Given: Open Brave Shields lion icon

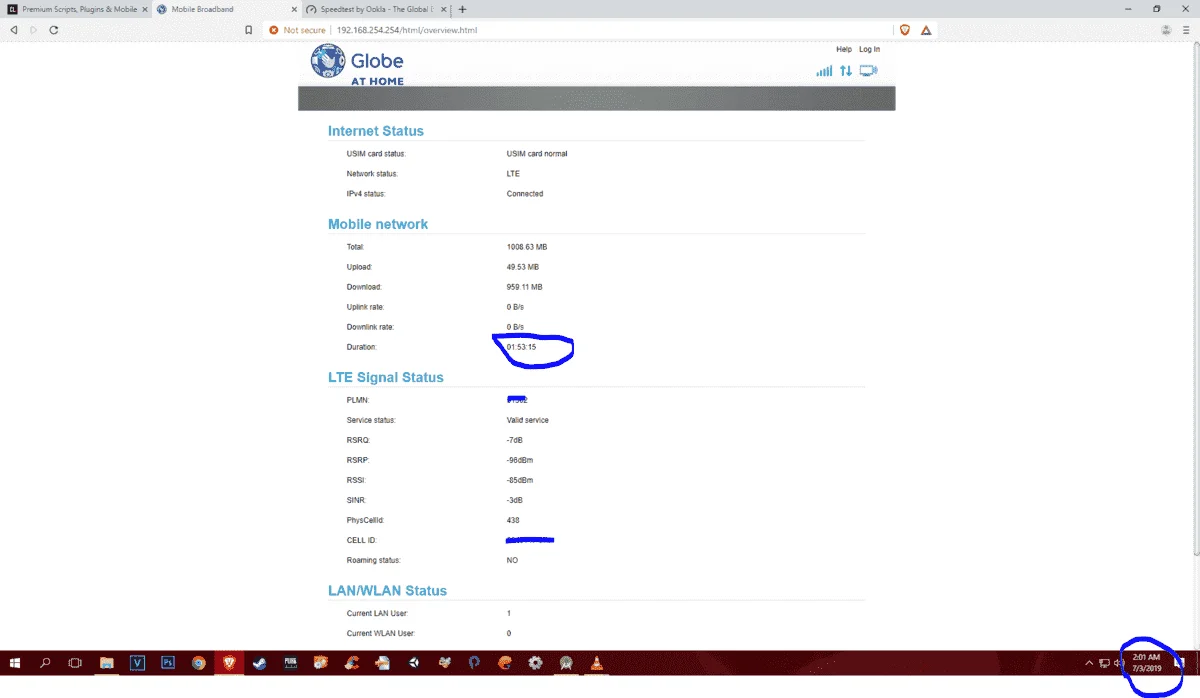Looking at the screenshot, I should 905,30.
